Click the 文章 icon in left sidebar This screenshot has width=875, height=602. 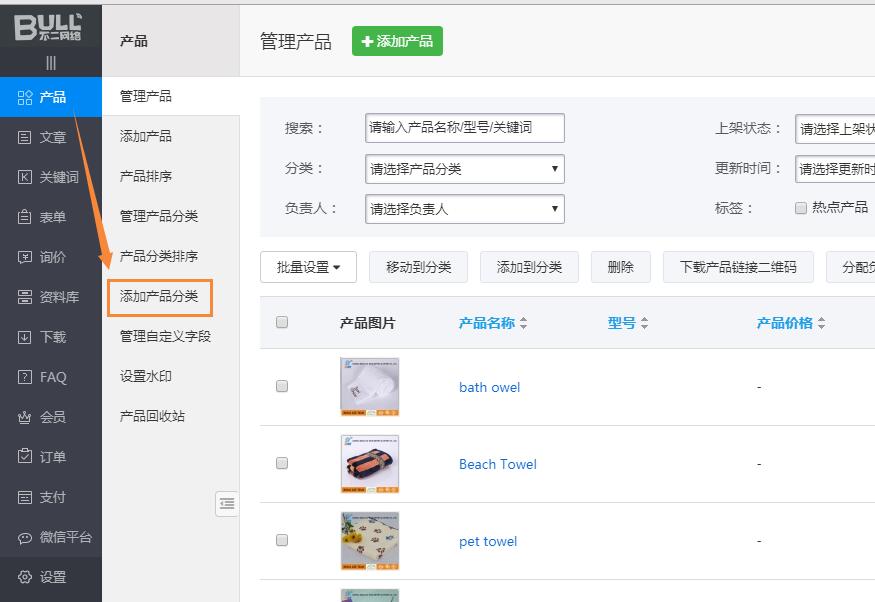point(25,137)
